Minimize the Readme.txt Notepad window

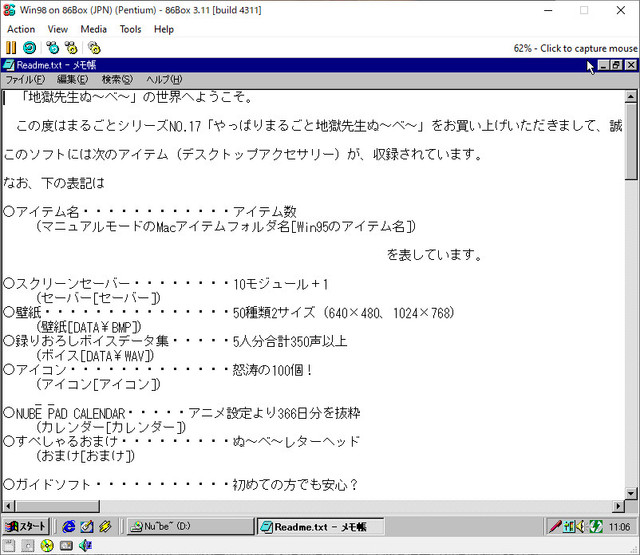point(603,65)
